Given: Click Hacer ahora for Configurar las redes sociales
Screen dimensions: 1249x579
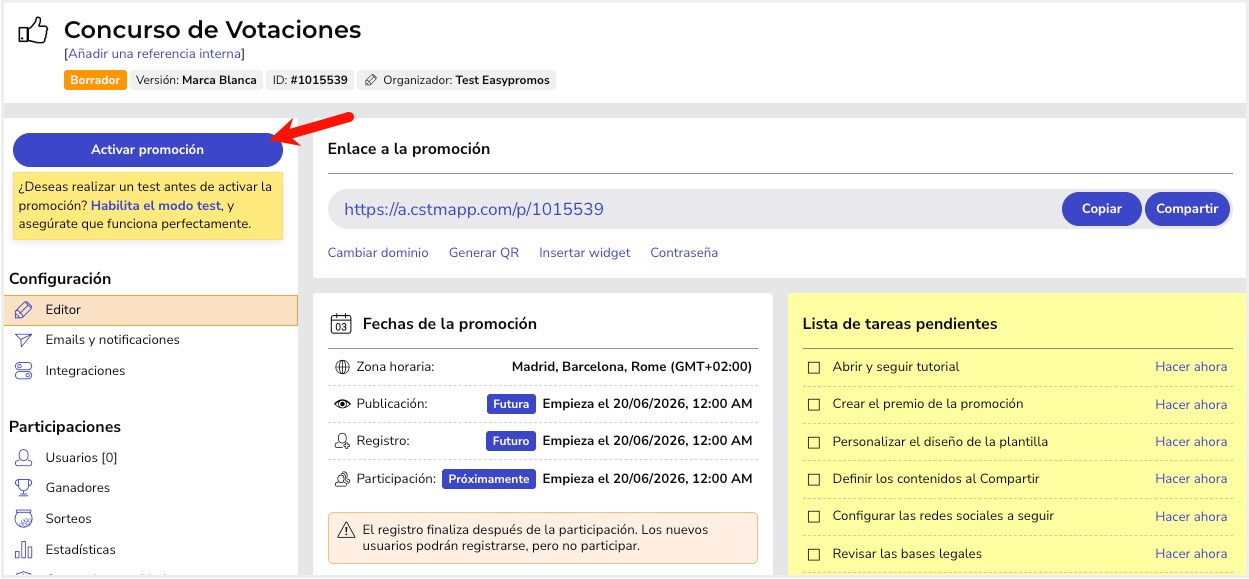Looking at the screenshot, I should tap(1191, 517).
